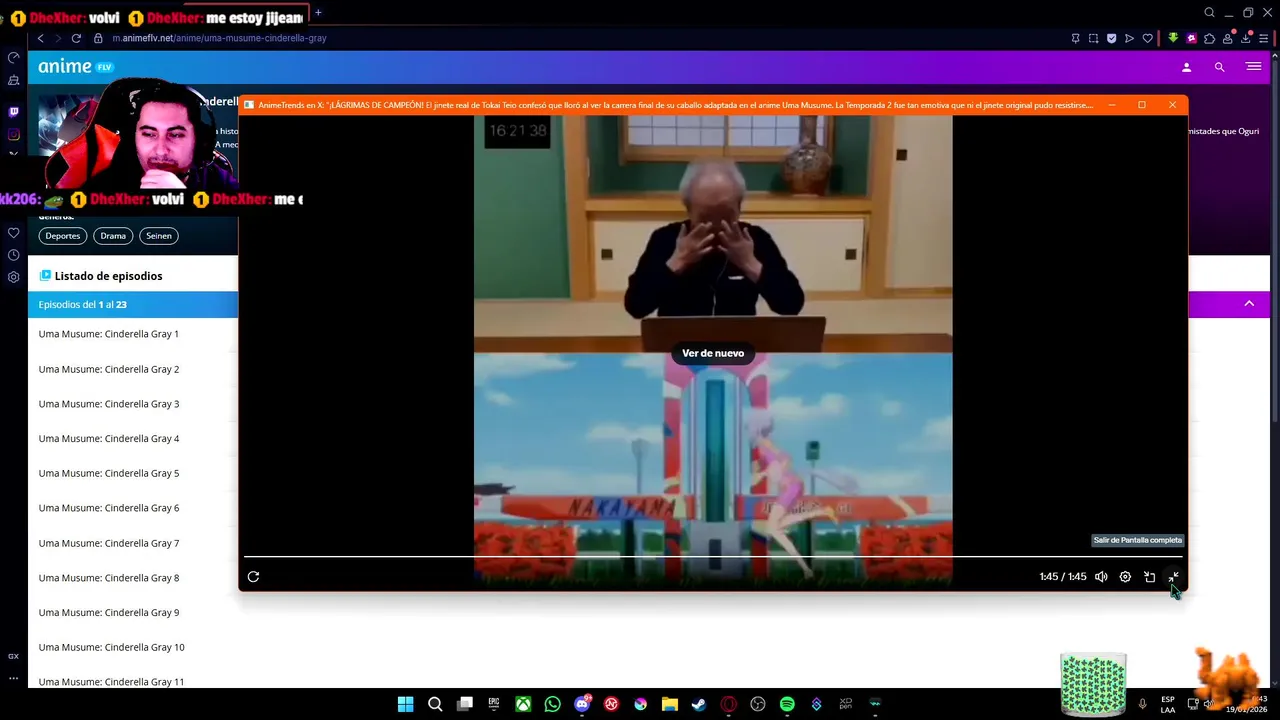Click the send/flow arrow icon in the toolbar
1280x720 pixels.
1129,38
